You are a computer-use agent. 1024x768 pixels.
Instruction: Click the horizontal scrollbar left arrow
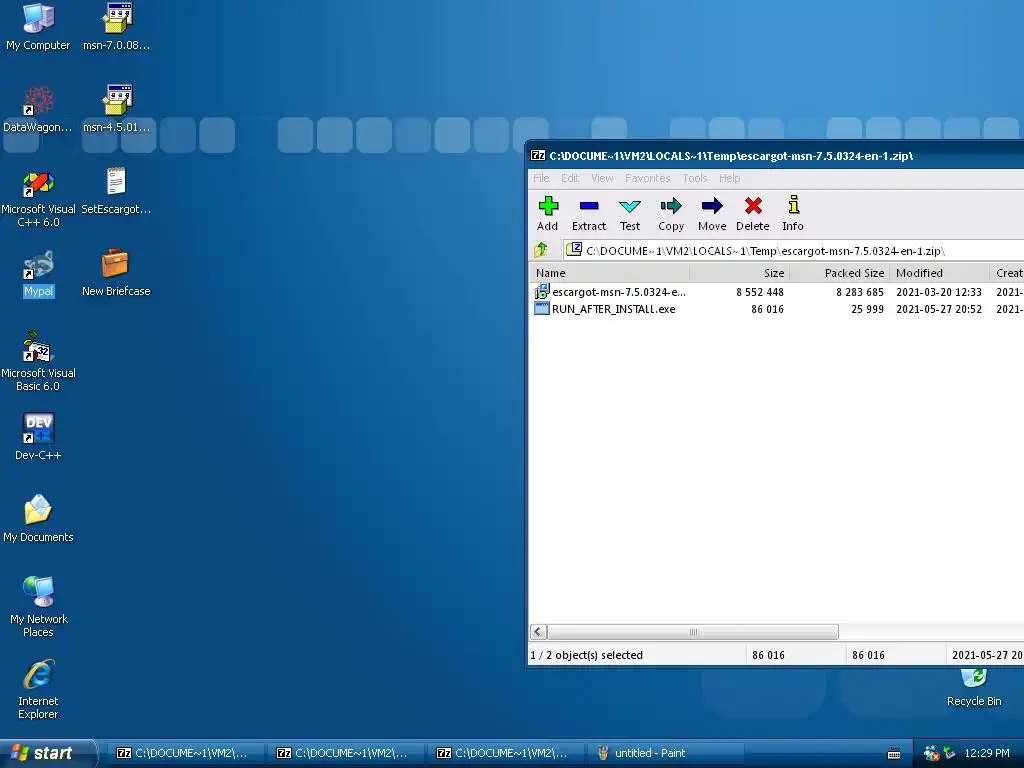(x=538, y=632)
